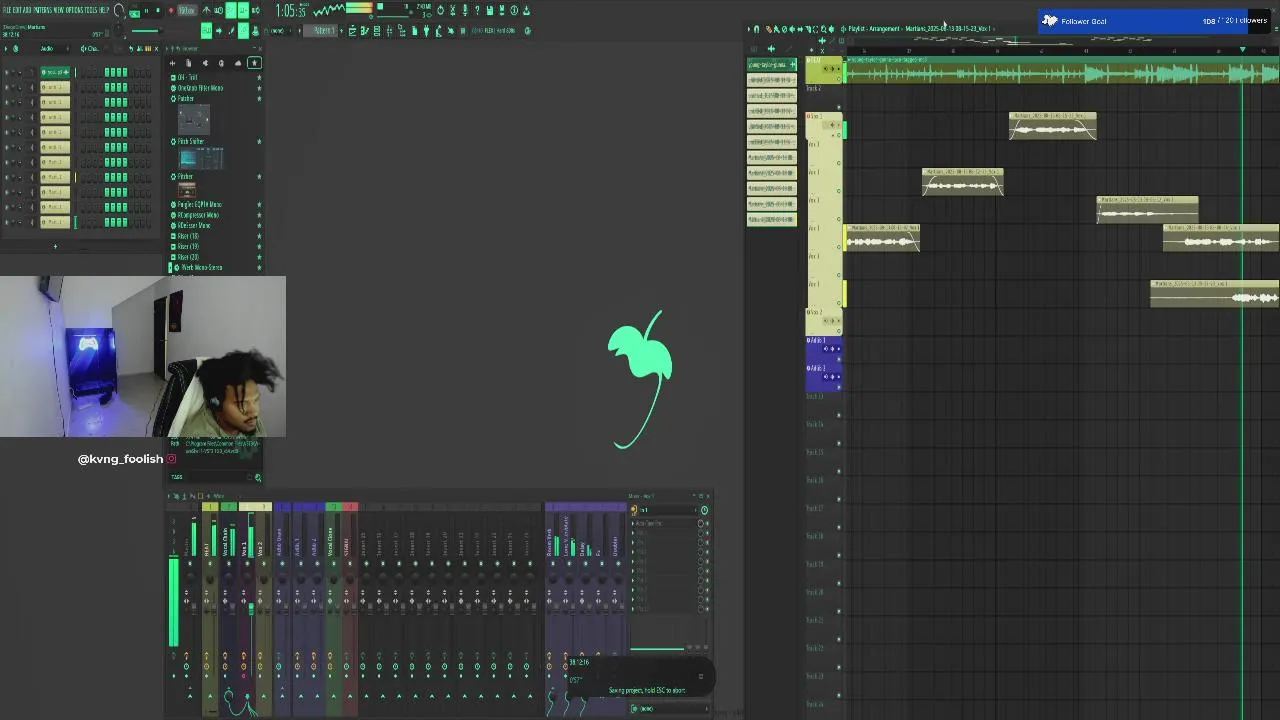Toggle favorite star beside '04 - Trill'
The width and height of the screenshot is (1280, 720).
tap(259, 77)
